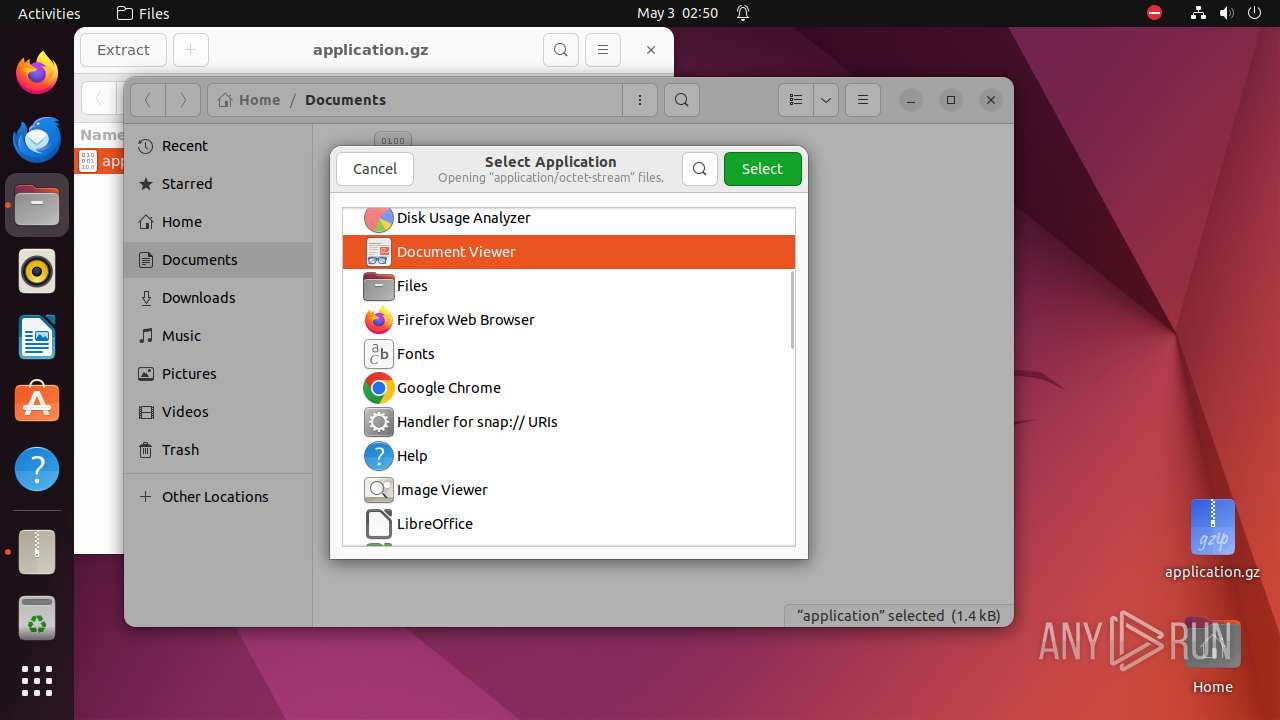Open path bar three-dot menu
The image size is (1280, 720).
(640, 100)
